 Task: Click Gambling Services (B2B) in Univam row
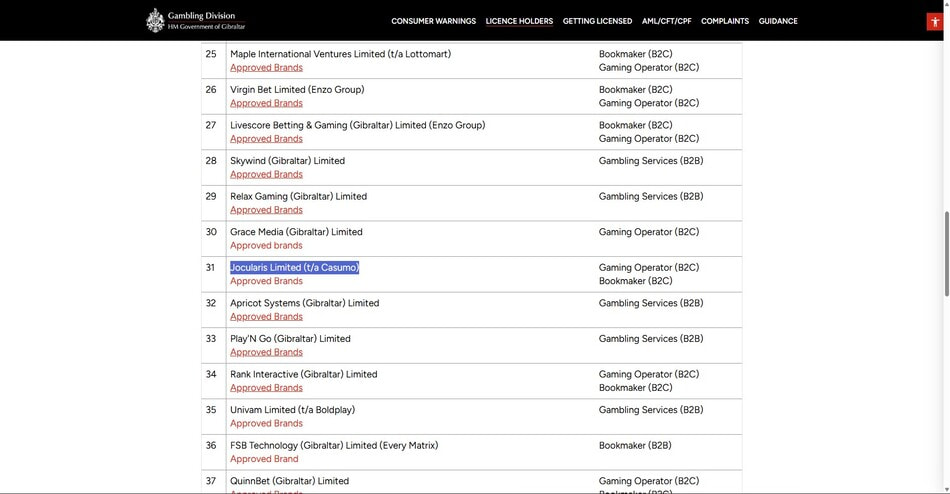(x=651, y=410)
